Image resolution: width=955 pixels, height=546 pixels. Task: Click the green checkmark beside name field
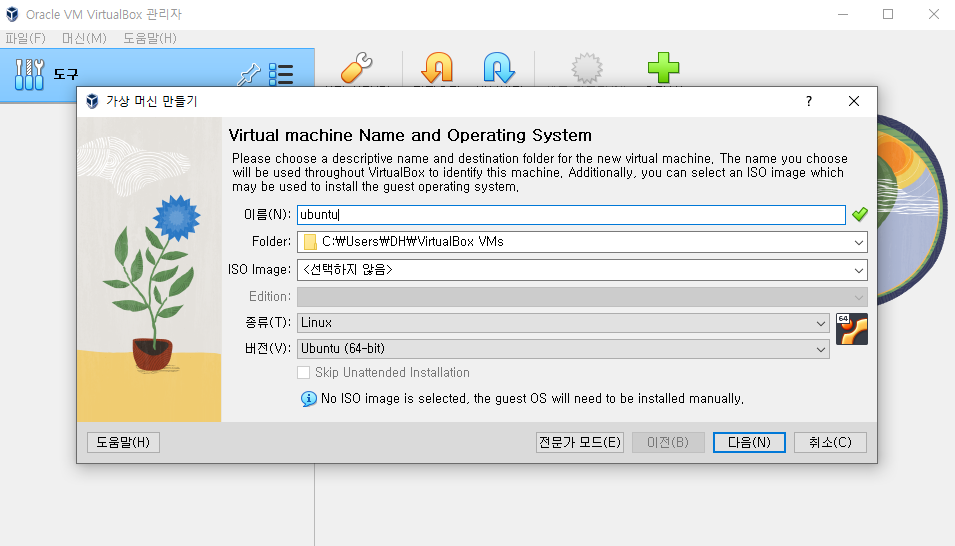[x=859, y=214]
